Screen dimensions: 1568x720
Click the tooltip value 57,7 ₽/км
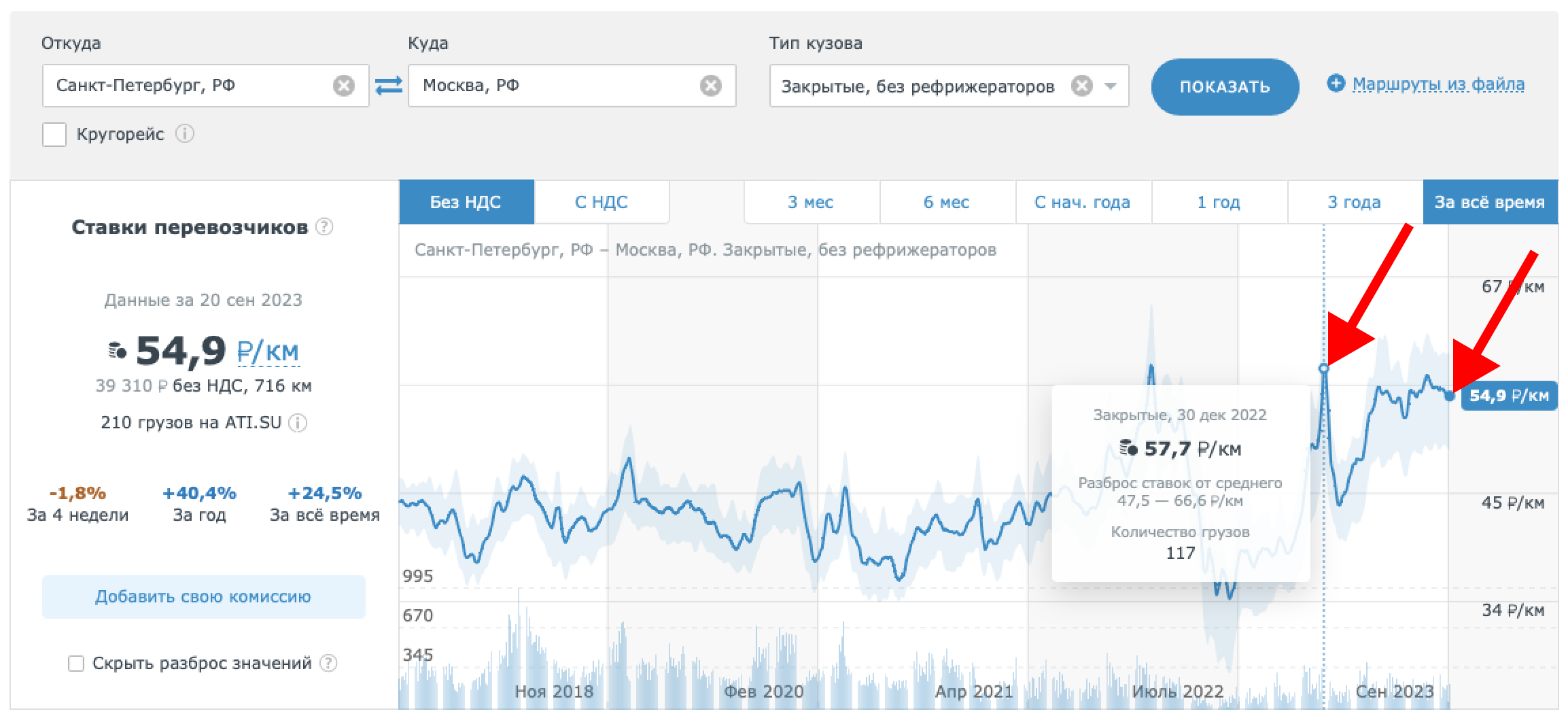(x=1193, y=449)
